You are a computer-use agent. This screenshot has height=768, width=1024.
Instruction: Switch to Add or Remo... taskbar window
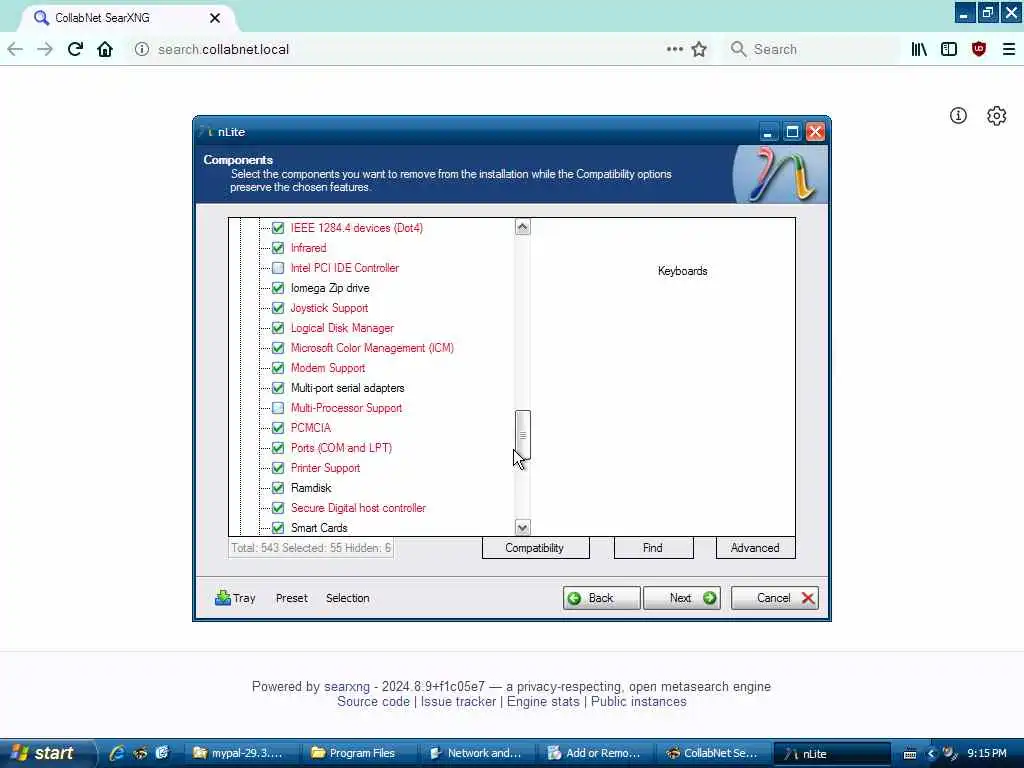pos(594,754)
